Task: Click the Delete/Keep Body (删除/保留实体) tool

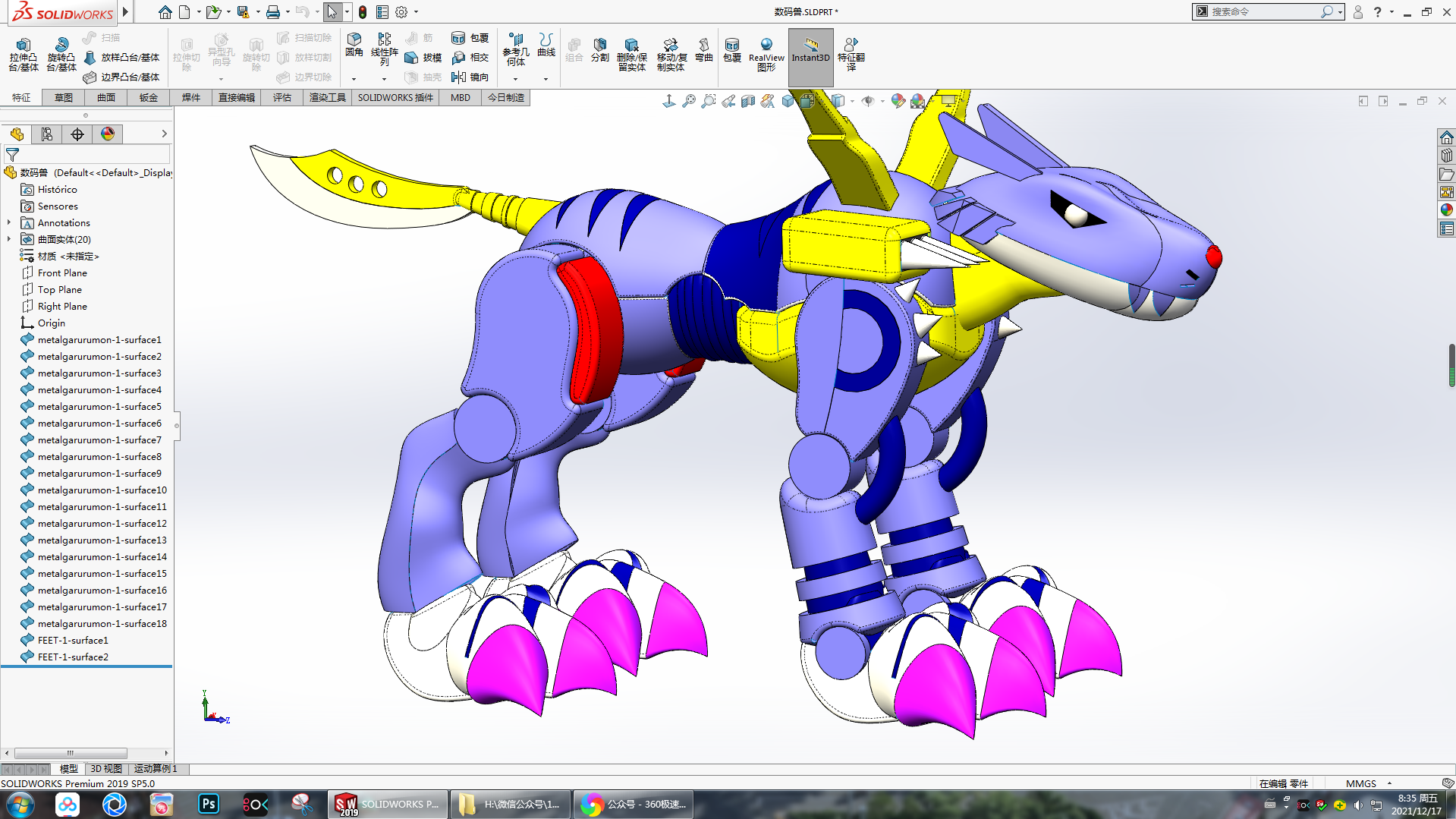Action: point(631,55)
